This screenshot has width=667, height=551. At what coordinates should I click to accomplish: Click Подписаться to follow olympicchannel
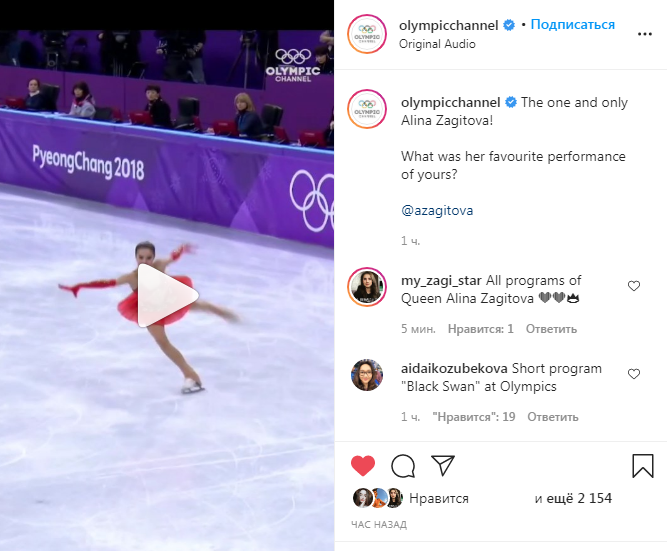[573, 25]
